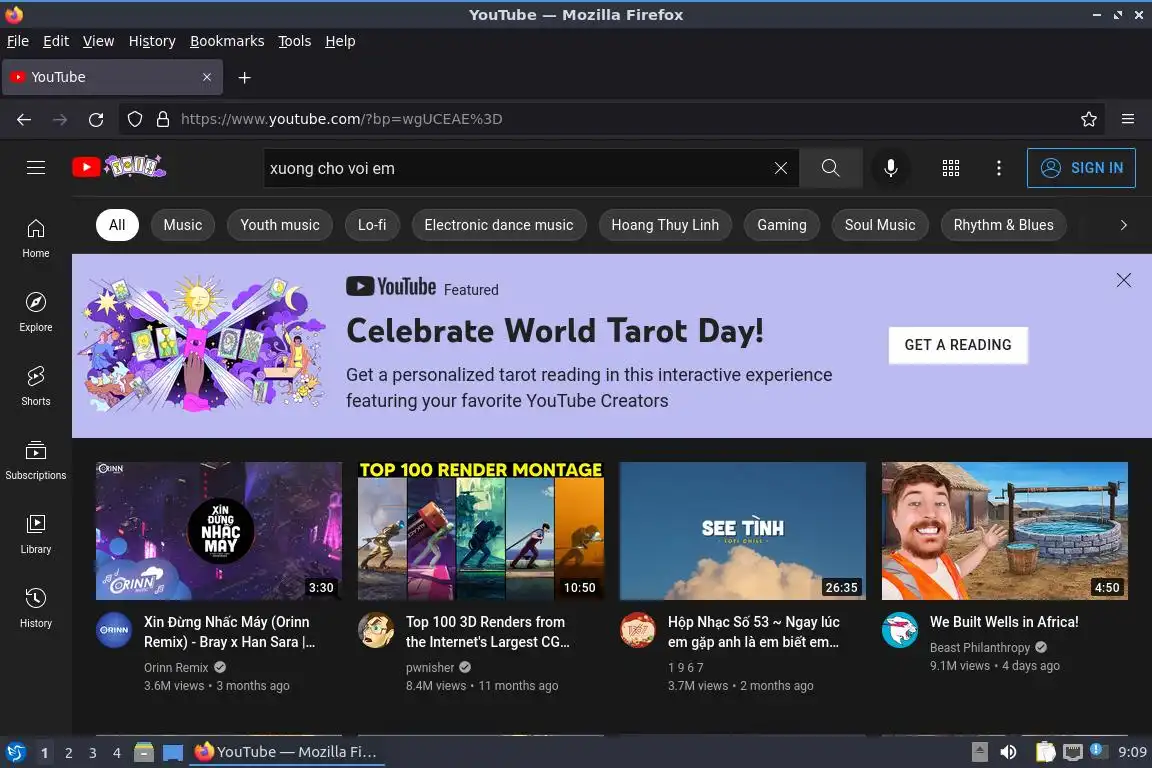1152x768 pixels.
Task: Open We Built Wells in Africa title
Action: (x=1004, y=622)
